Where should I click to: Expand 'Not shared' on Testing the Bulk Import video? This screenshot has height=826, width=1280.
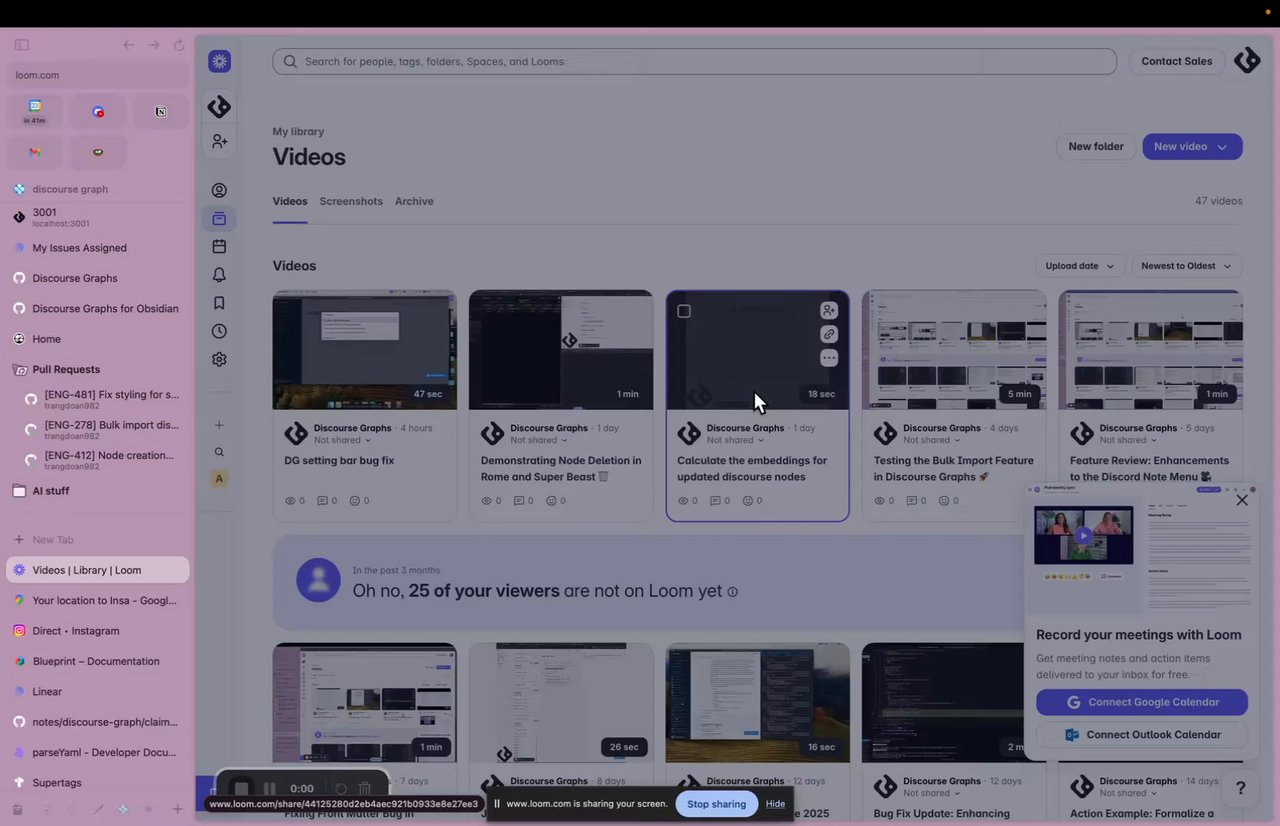click(x=931, y=440)
